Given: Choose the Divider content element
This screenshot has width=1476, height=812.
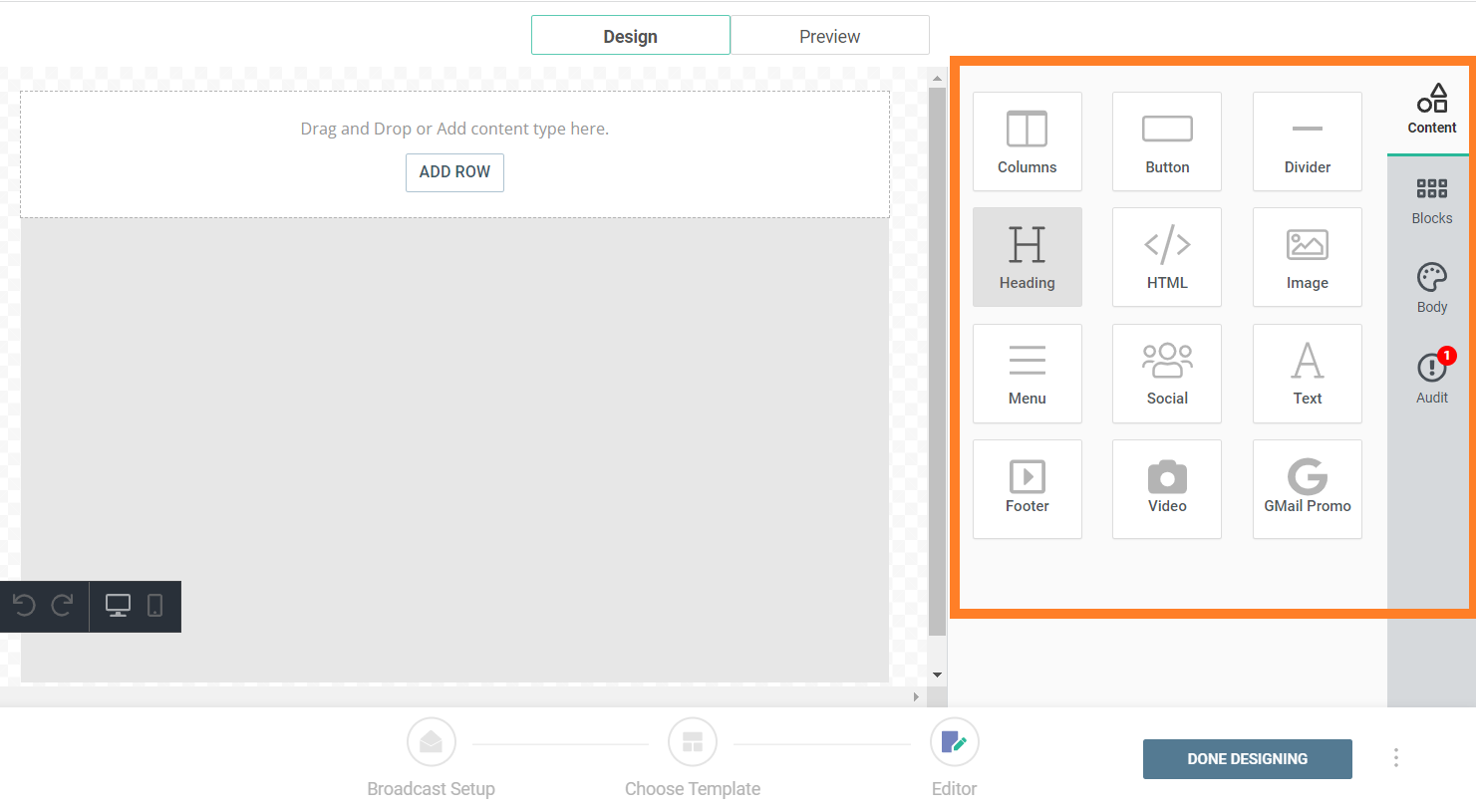Looking at the screenshot, I should (1307, 141).
